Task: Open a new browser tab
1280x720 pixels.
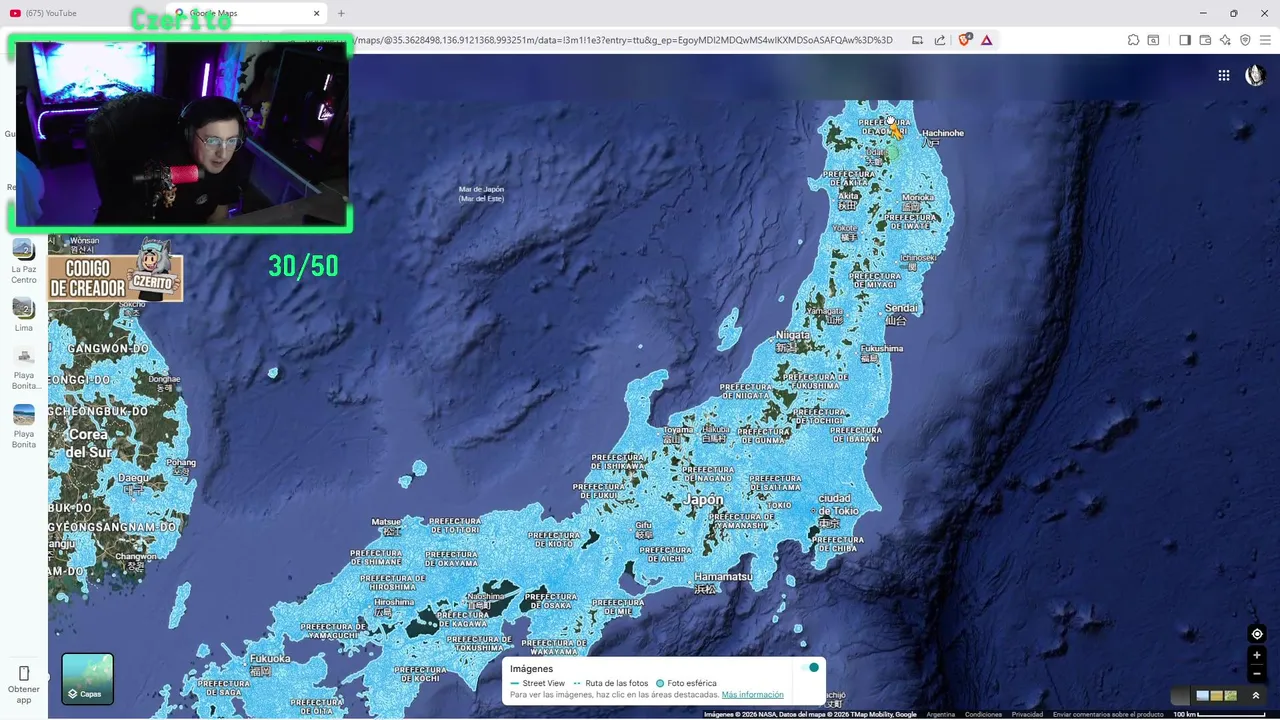Action: pyautogui.click(x=341, y=13)
